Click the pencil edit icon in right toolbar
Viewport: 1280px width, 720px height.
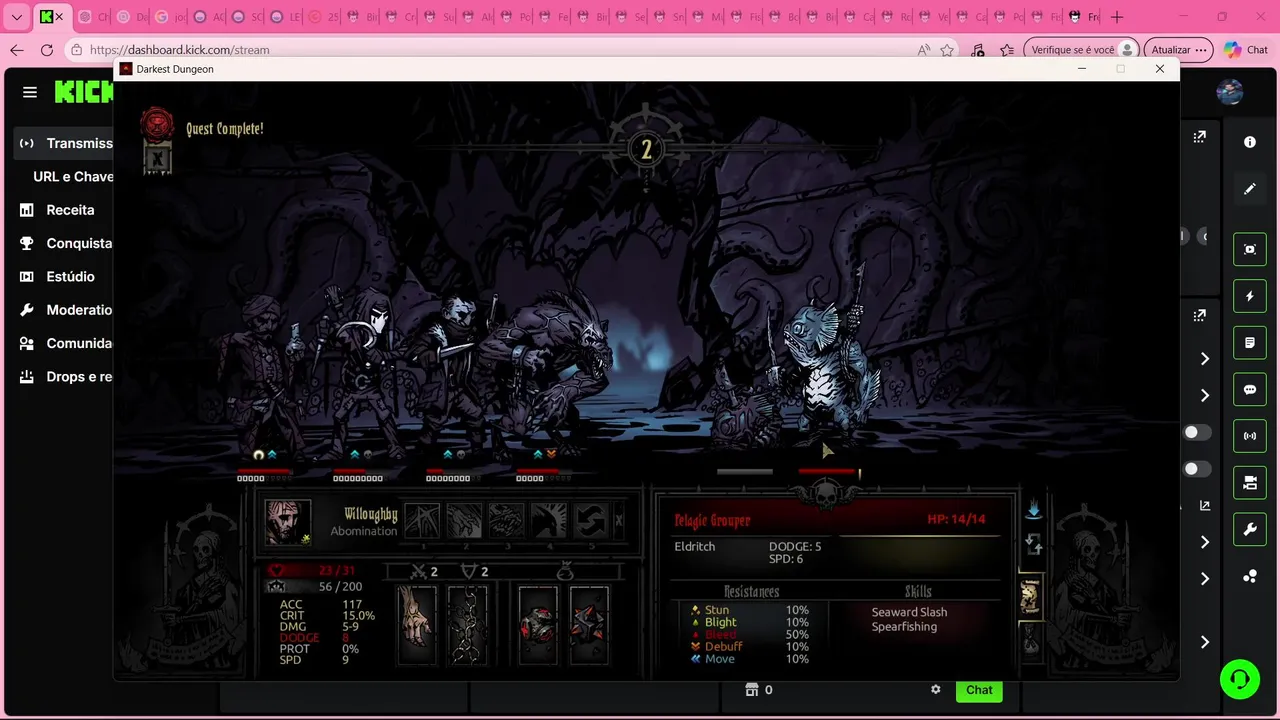(1250, 188)
